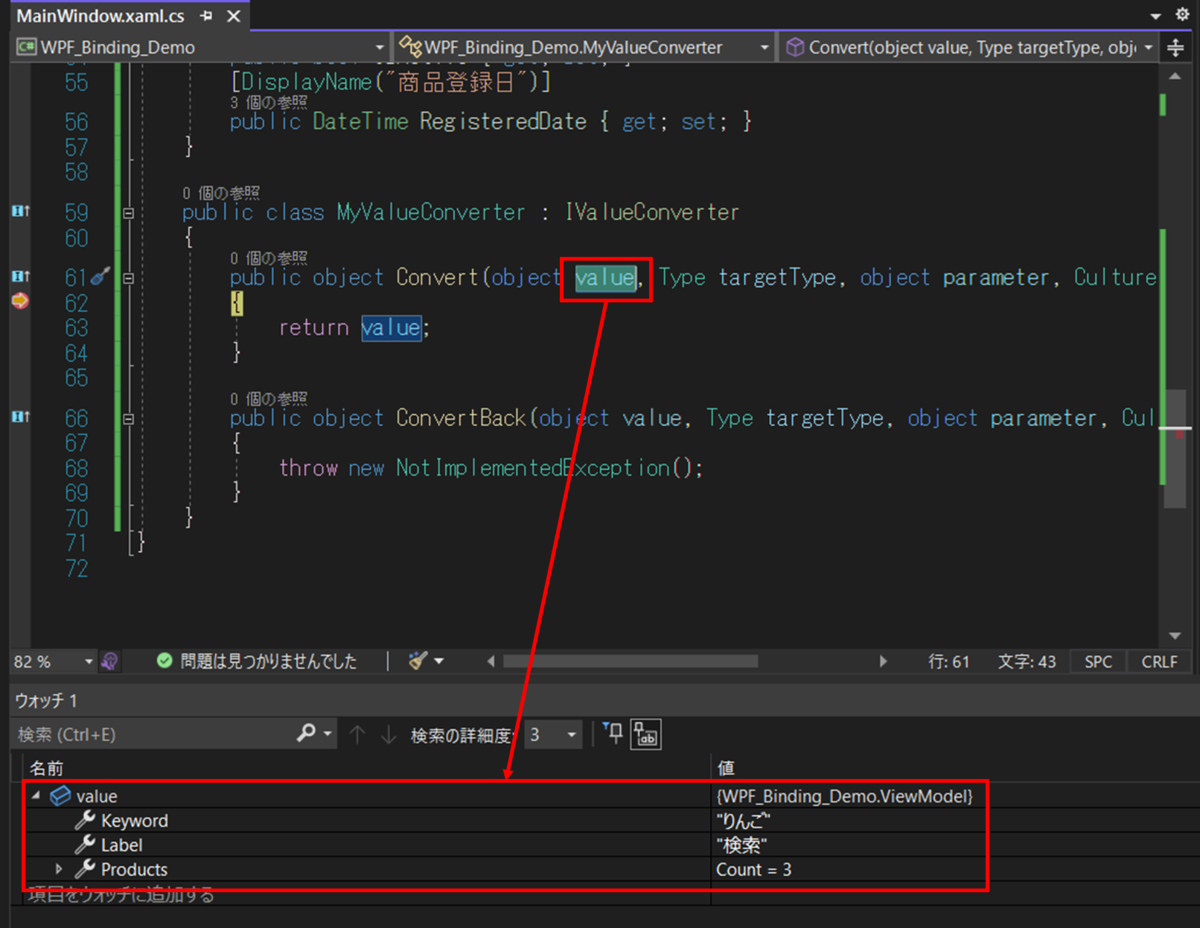Click the "検索" value cell
The height and width of the screenshot is (928, 1200).
pos(741,845)
